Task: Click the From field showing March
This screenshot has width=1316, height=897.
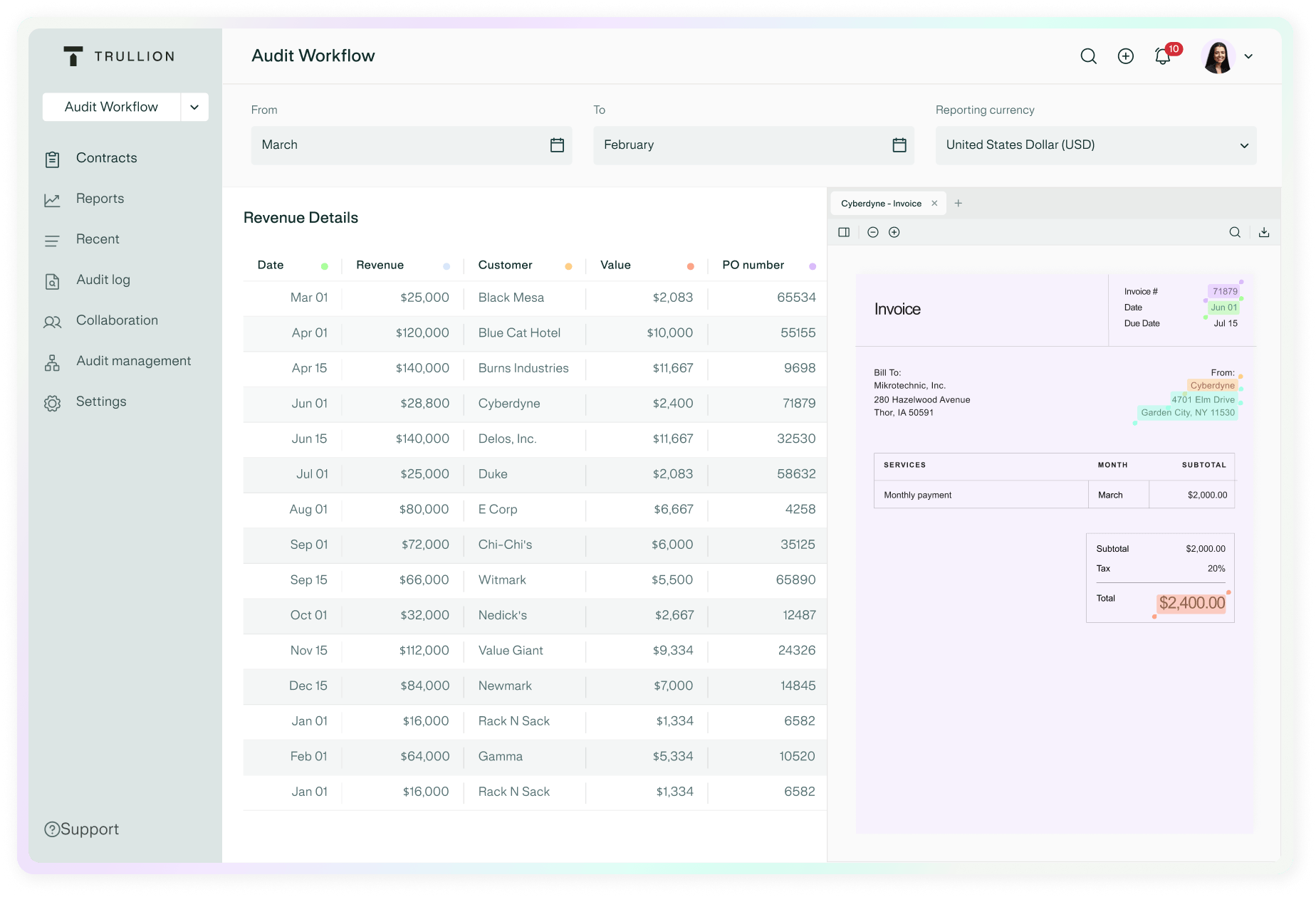Action: [x=411, y=145]
